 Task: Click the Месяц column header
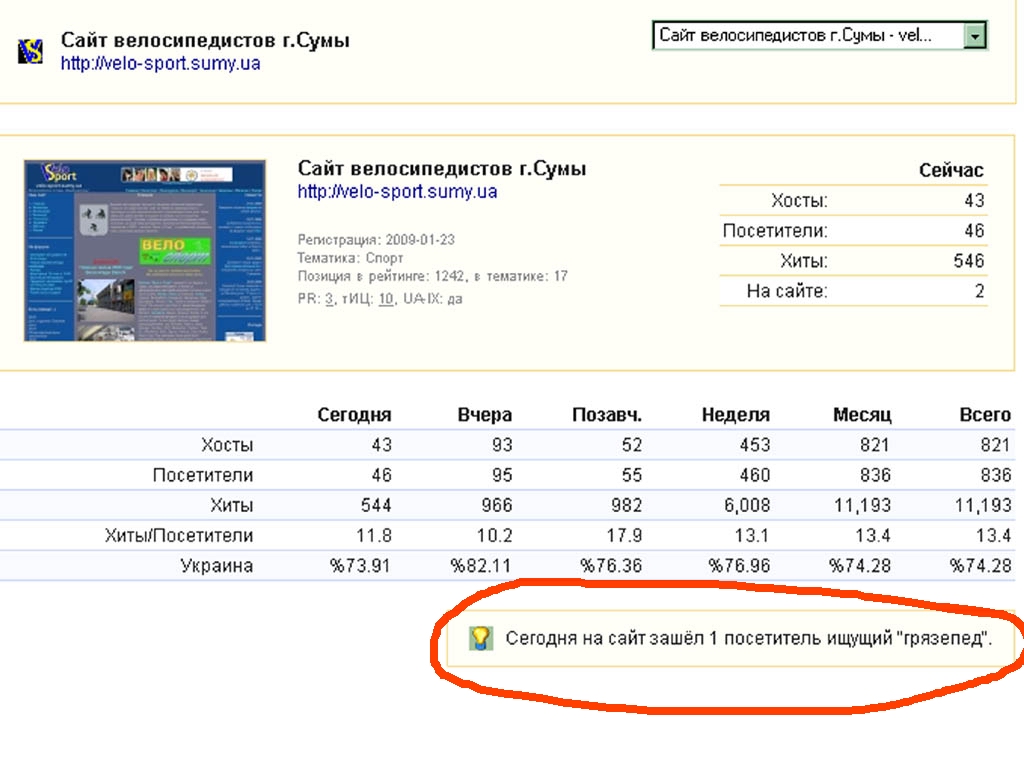[862, 415]
